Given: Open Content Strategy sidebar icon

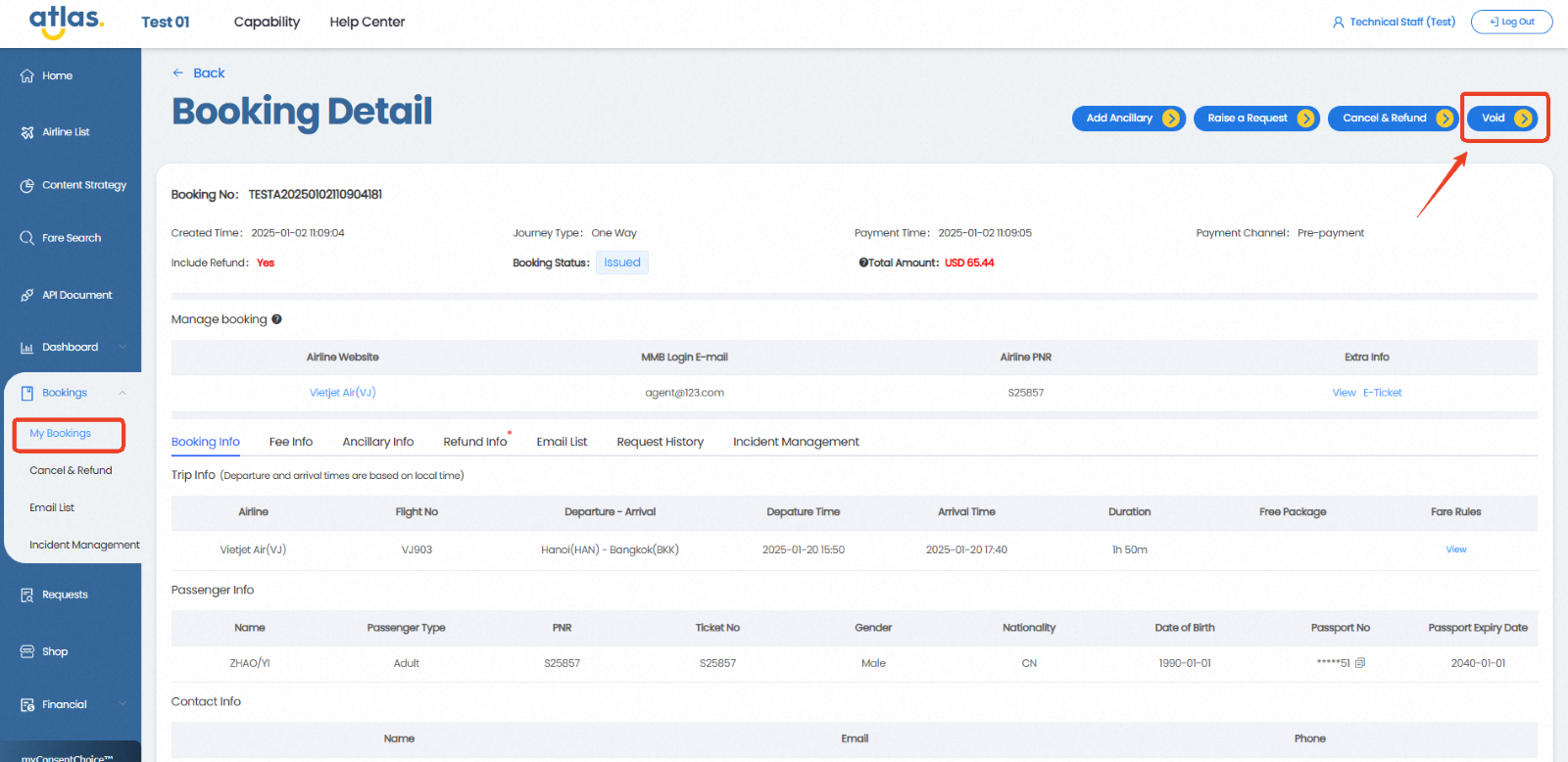Looking at the screenshot, I should [27, 185].
